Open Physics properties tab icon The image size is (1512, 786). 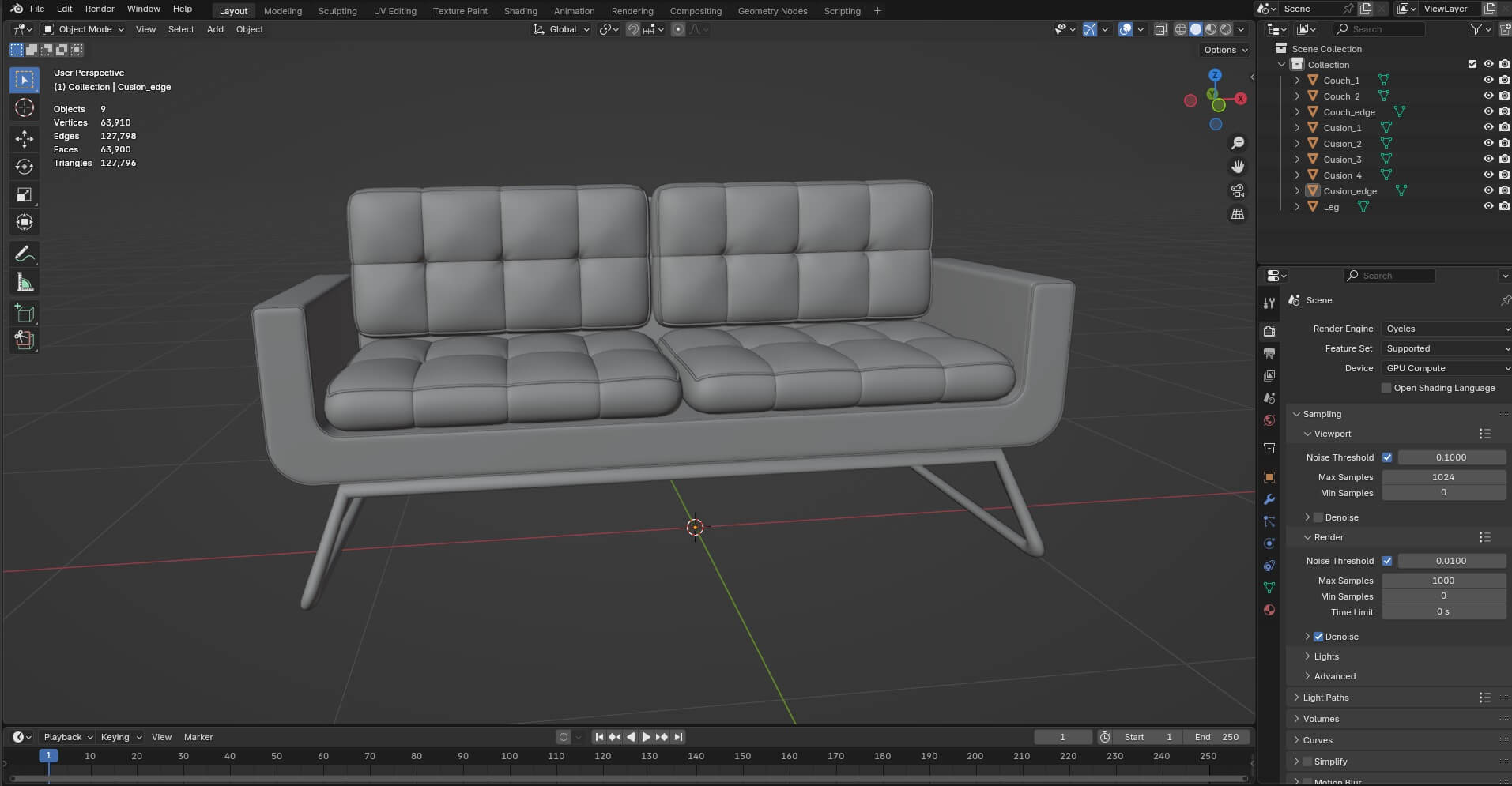click(1269, 543)
